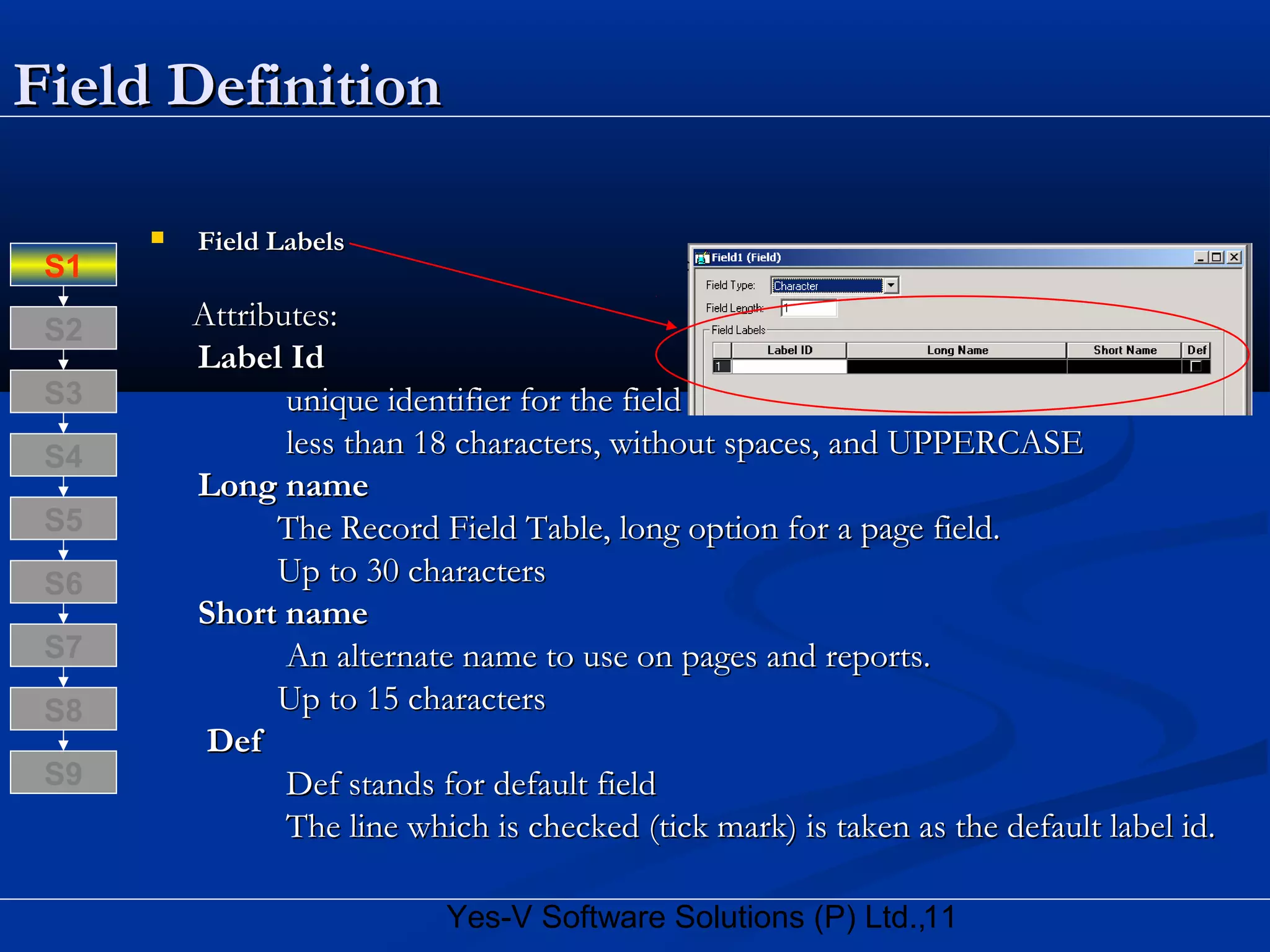
Task: Click the Field1 (Field) title bar text
Action: coord(746,257)
